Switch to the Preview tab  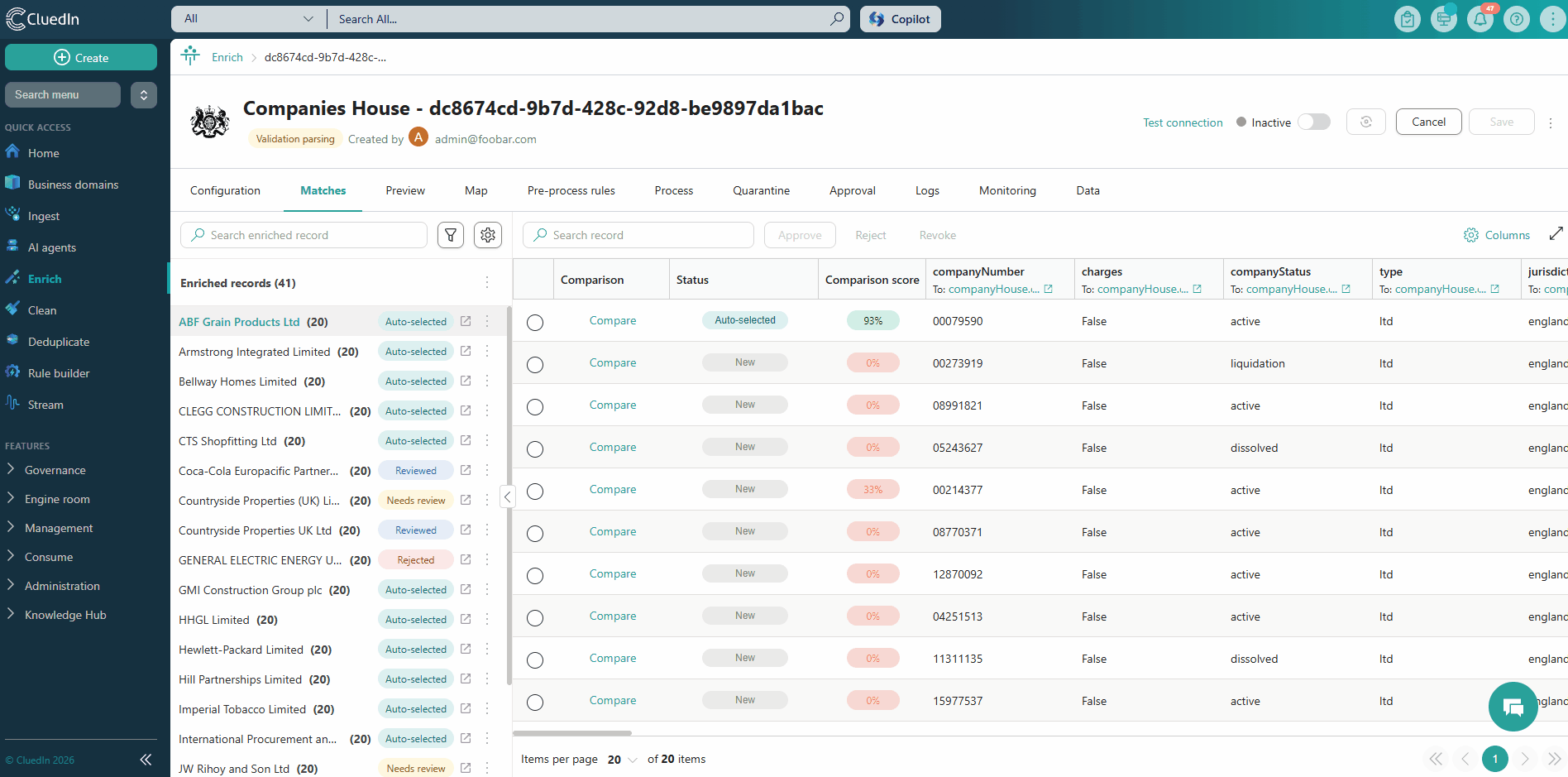coord(405,190)
